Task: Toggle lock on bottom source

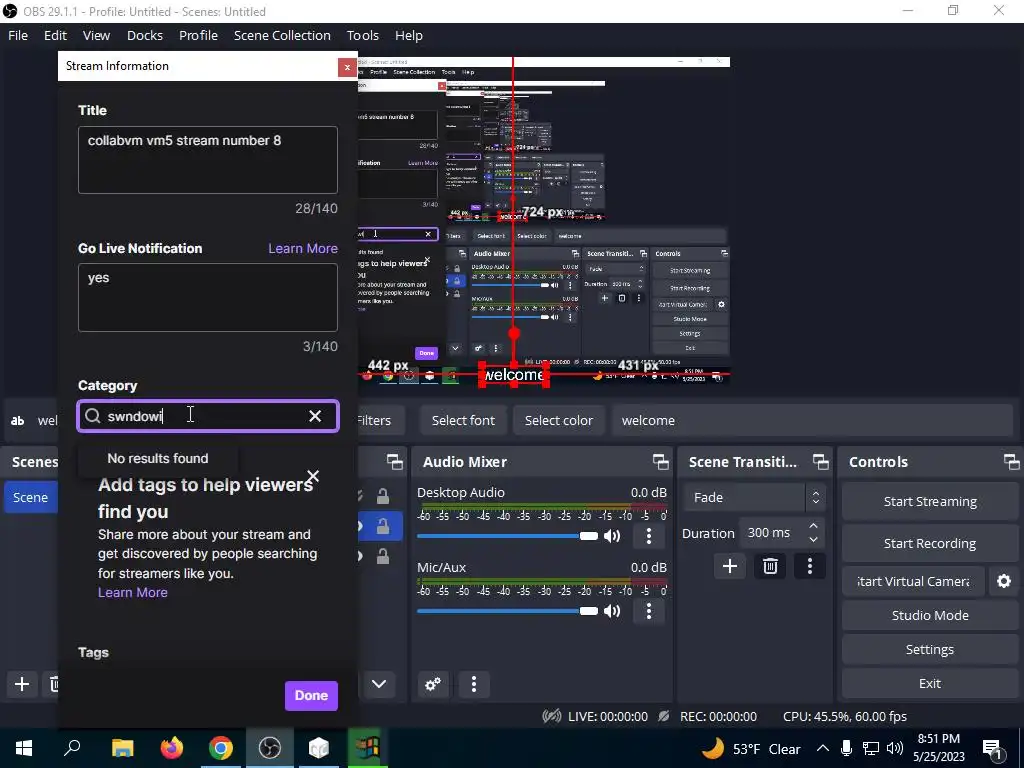Action: 383,556
